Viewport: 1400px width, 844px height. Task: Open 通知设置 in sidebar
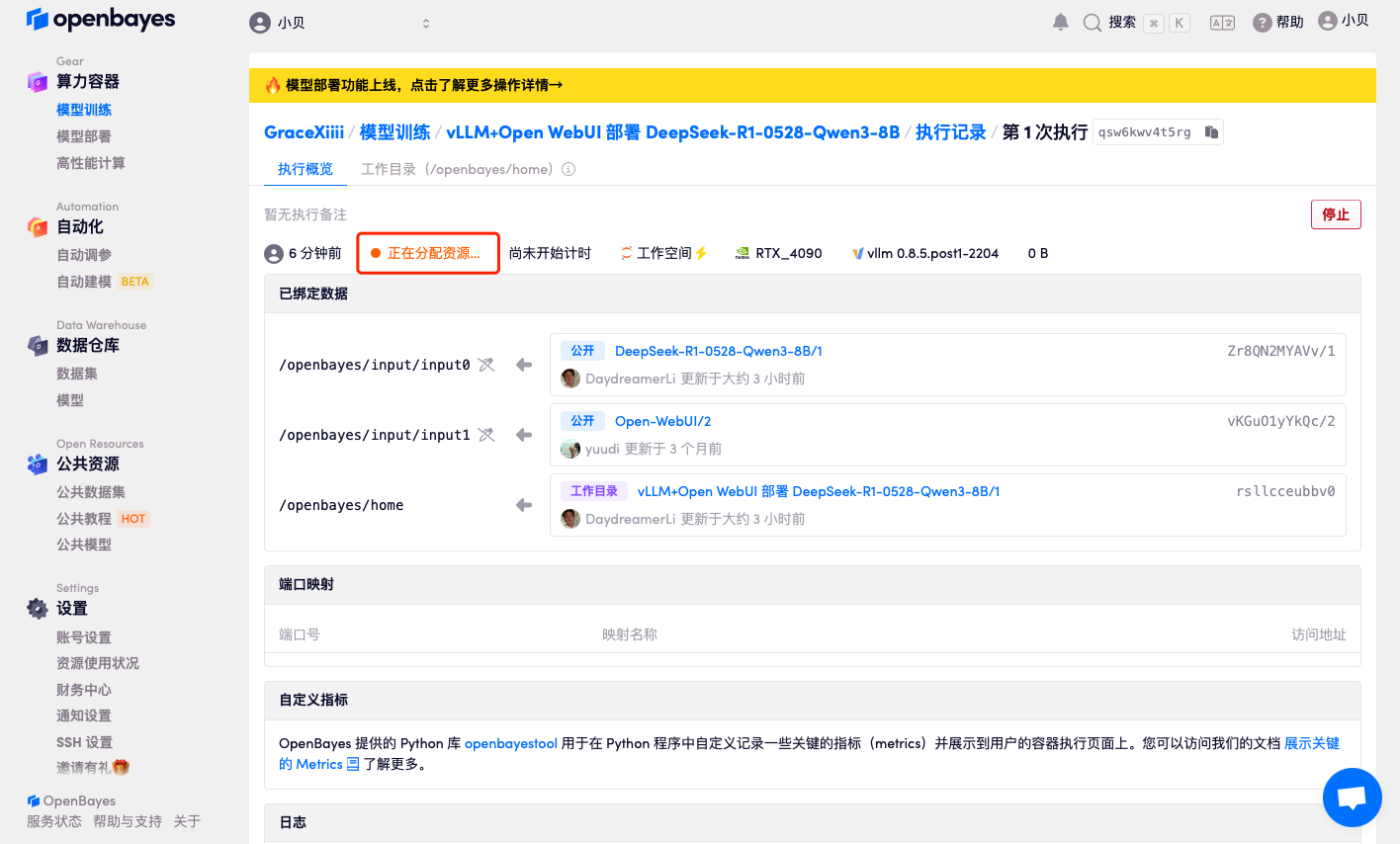click(84, 716)
